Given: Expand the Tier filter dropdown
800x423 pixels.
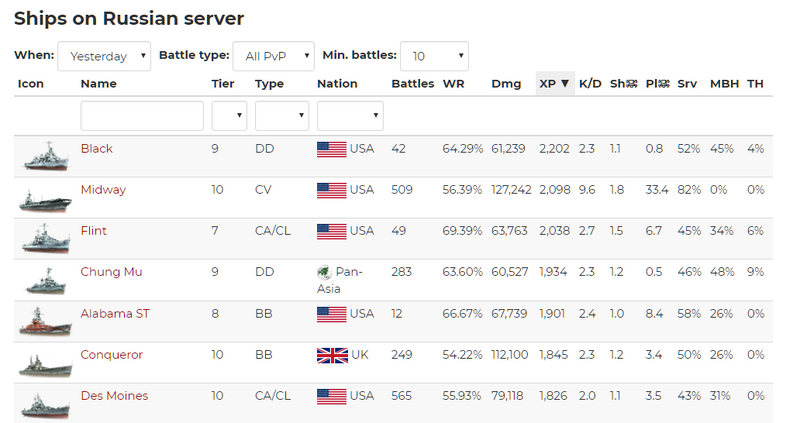Looking at the screenshot, I should tap(229, 116).
